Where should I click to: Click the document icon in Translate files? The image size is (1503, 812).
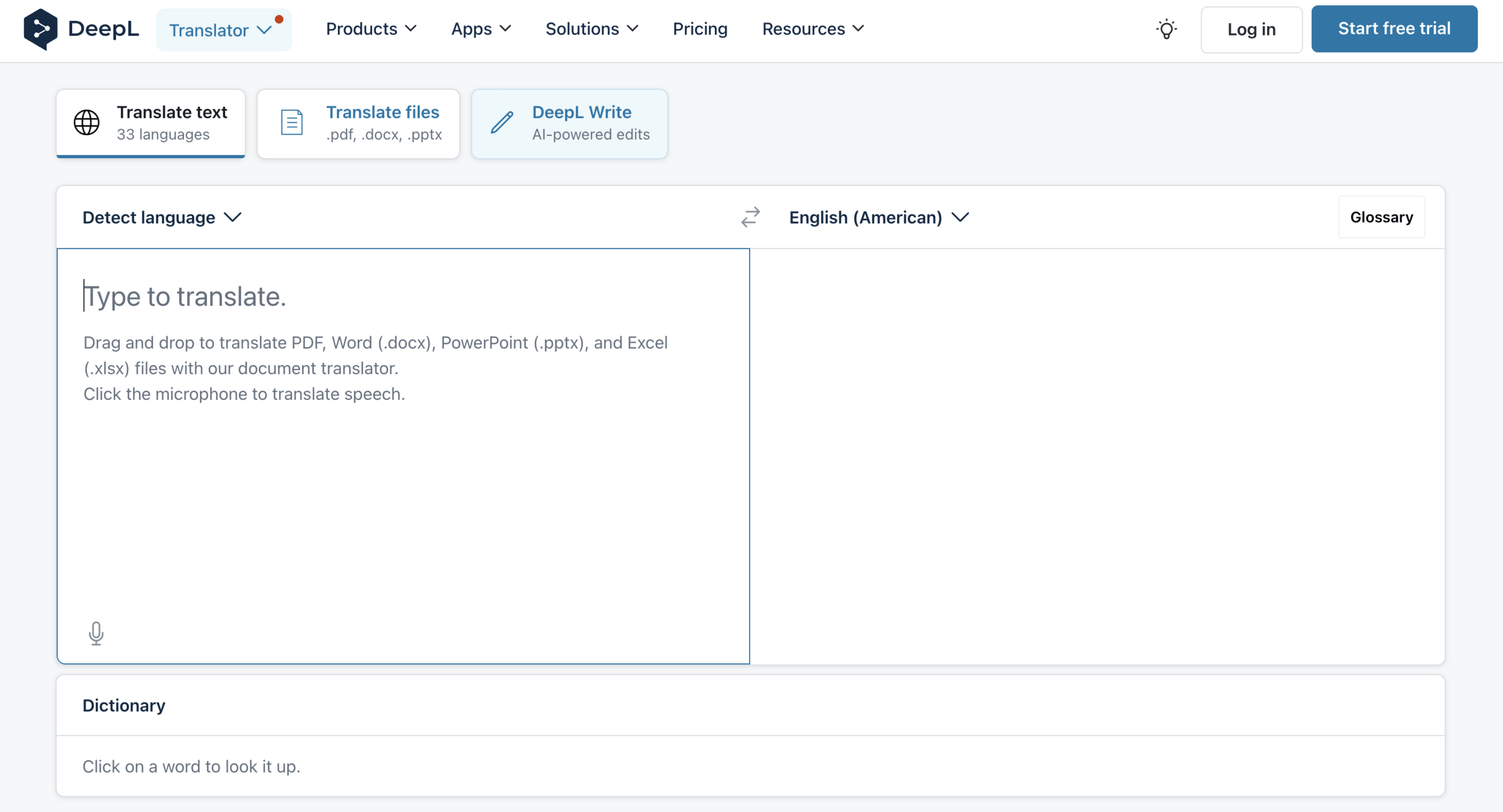pyautogui.click(x=292, y=123)
